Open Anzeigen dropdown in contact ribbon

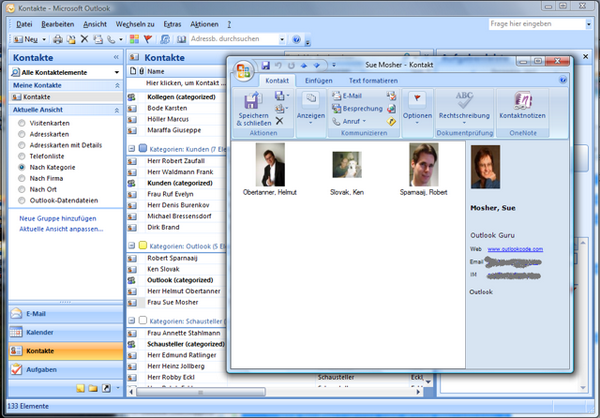(x=311, y=109)
